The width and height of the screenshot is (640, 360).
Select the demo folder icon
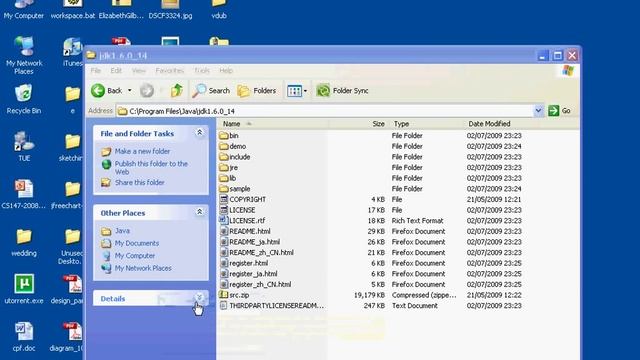(x=223, y=146)
